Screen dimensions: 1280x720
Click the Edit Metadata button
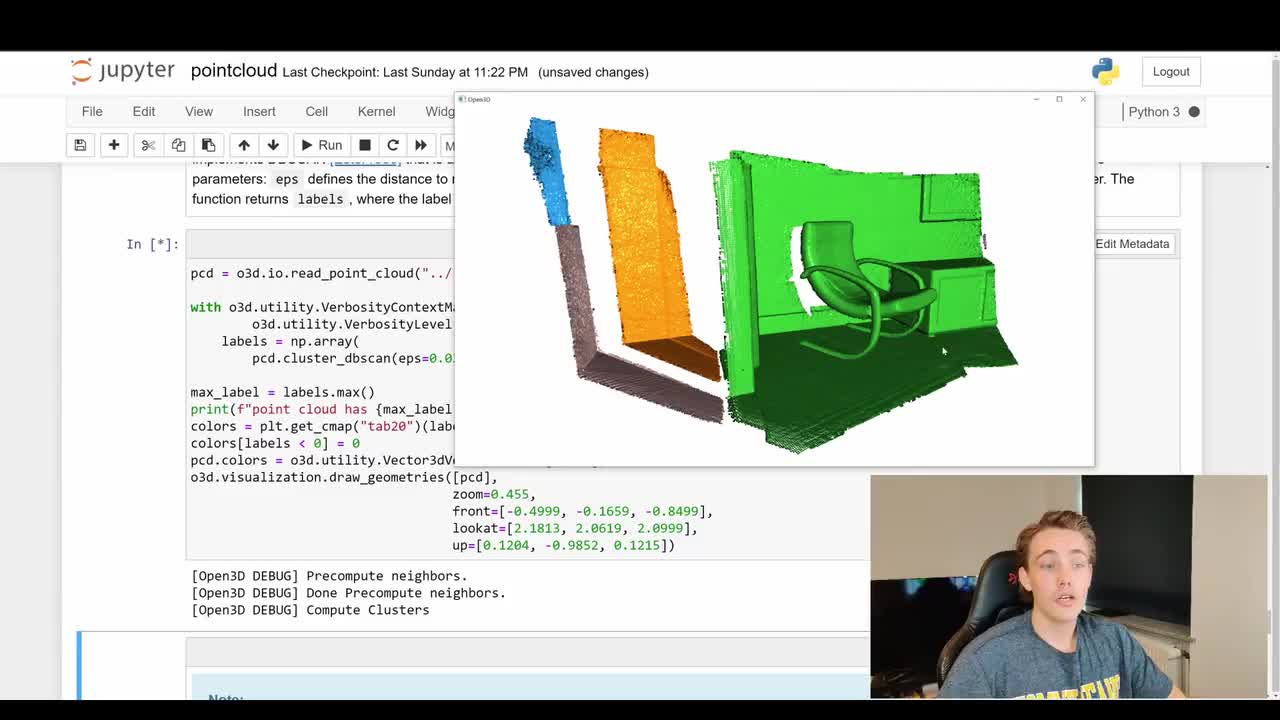(1132, 244)
